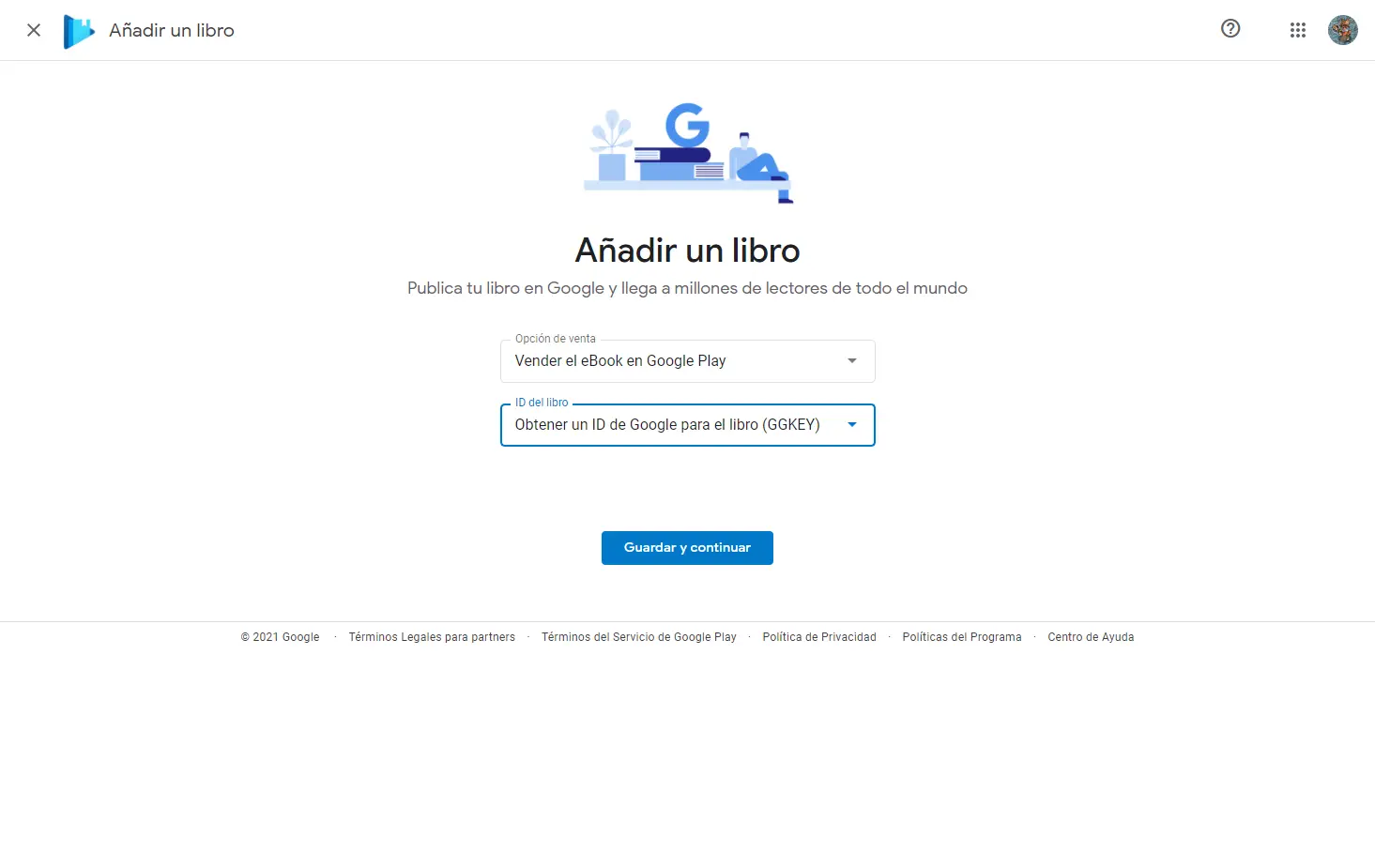Click the 'Añadir un libro' main heading
The width and height of the screenshot is (1375, 868).
point(687,251)
